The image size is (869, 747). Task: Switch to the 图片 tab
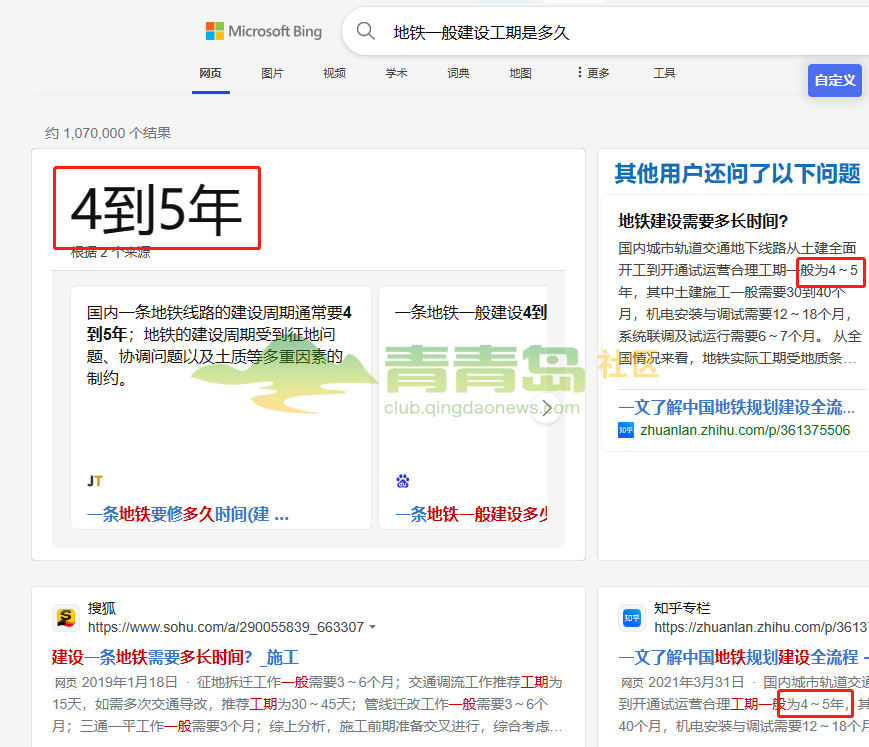click(272, 73)
